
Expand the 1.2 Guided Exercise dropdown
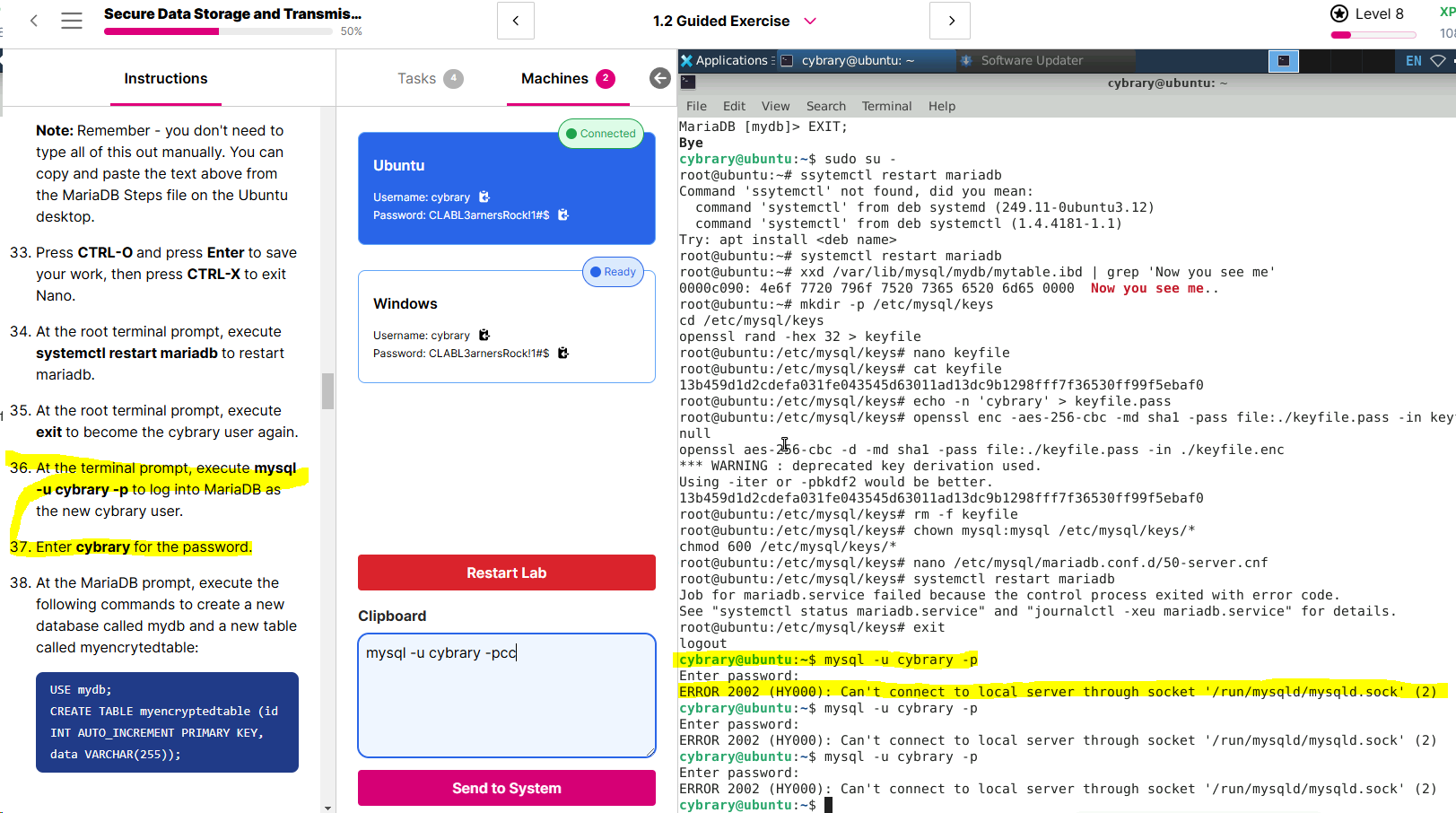click(810, 21)
